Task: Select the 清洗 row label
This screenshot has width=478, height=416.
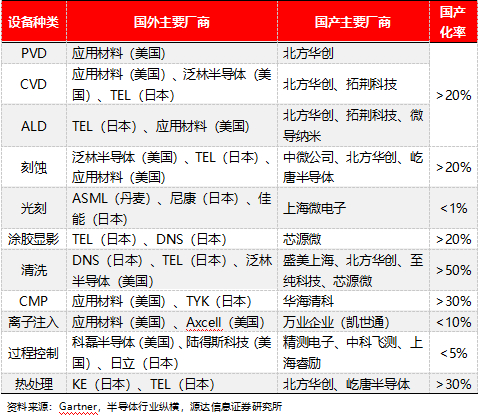Action: coord(34,270)
